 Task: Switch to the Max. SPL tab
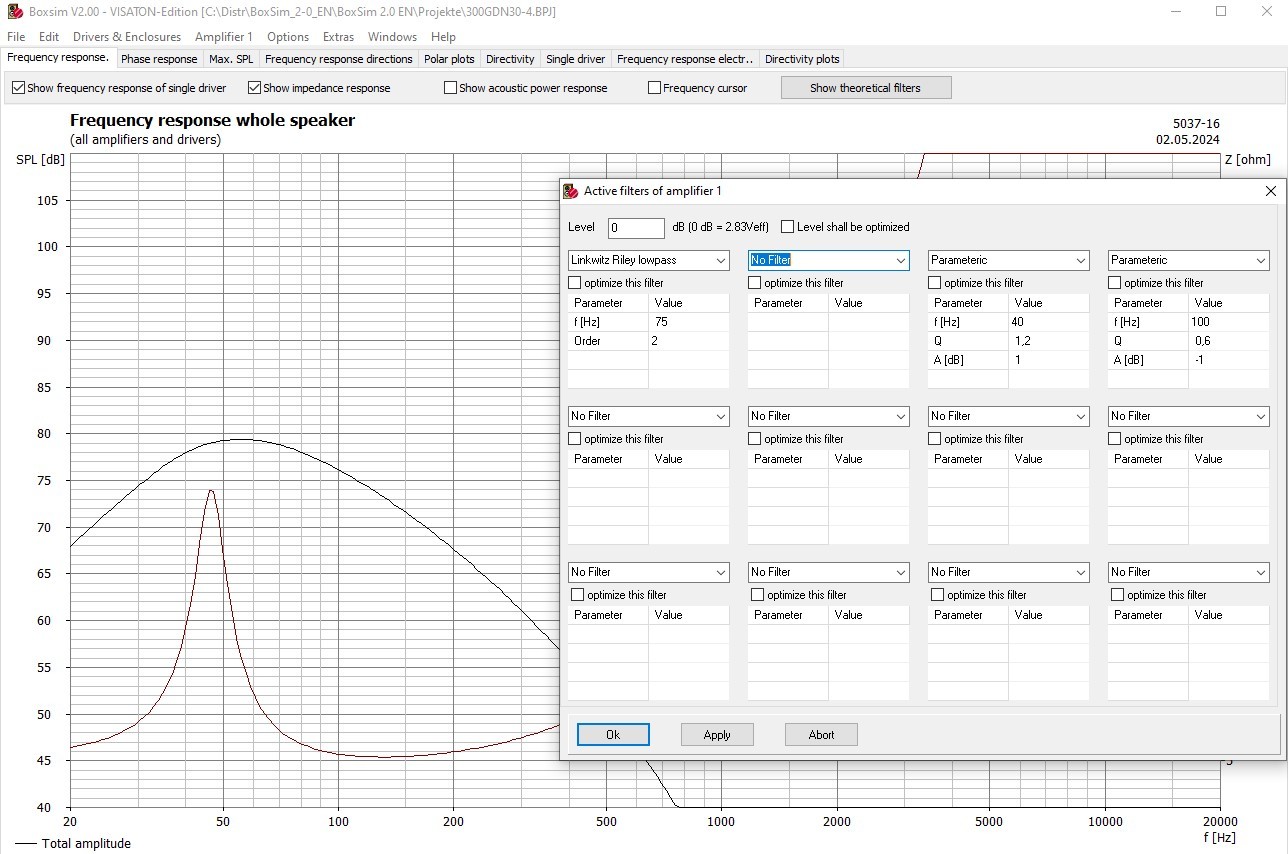click(x=231, y=59)
